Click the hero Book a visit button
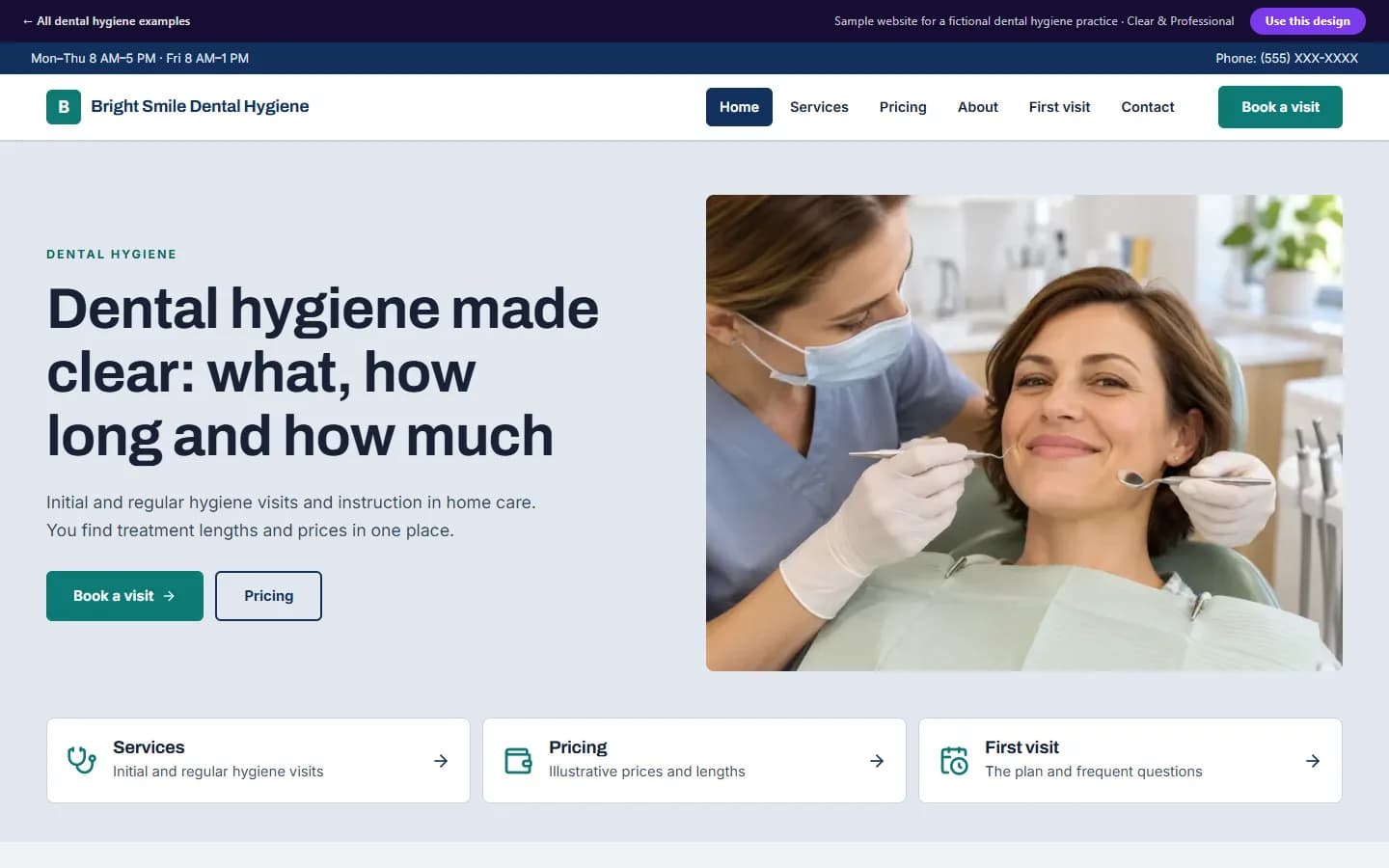 [124, 596]
